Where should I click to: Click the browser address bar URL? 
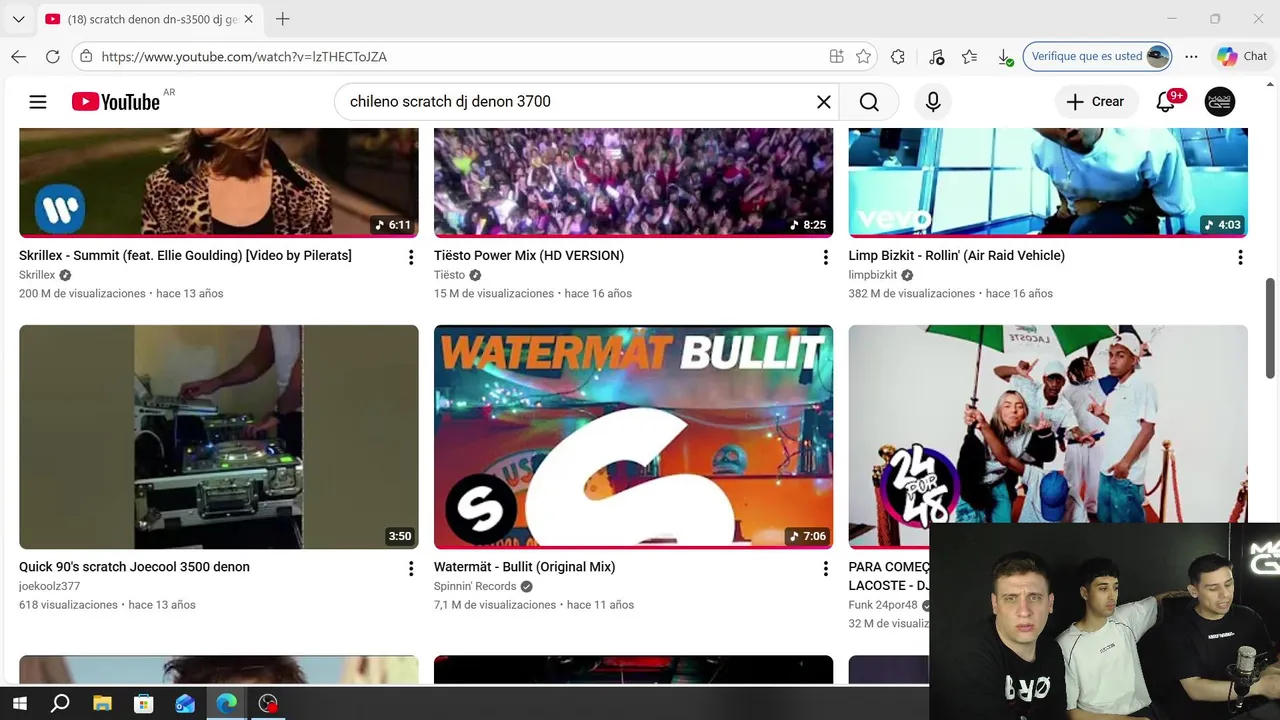pos(244,57)
